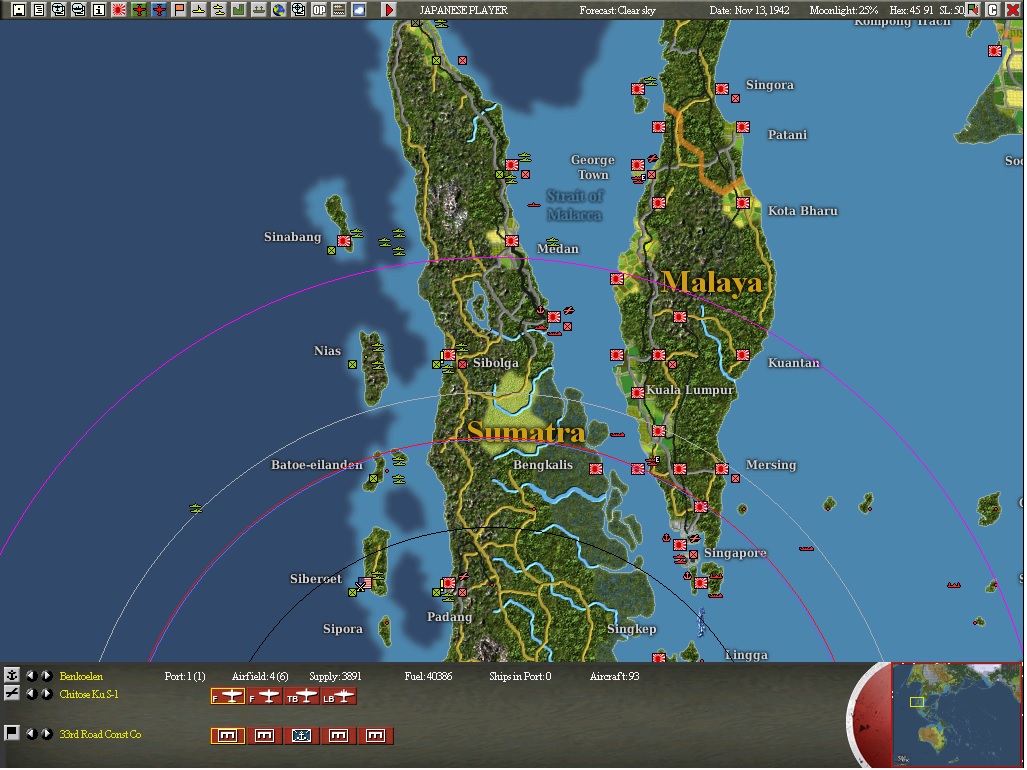Select the red plane on green icon
The image size is (1027, 770).
pyautogui.click(x=139, y=10)
